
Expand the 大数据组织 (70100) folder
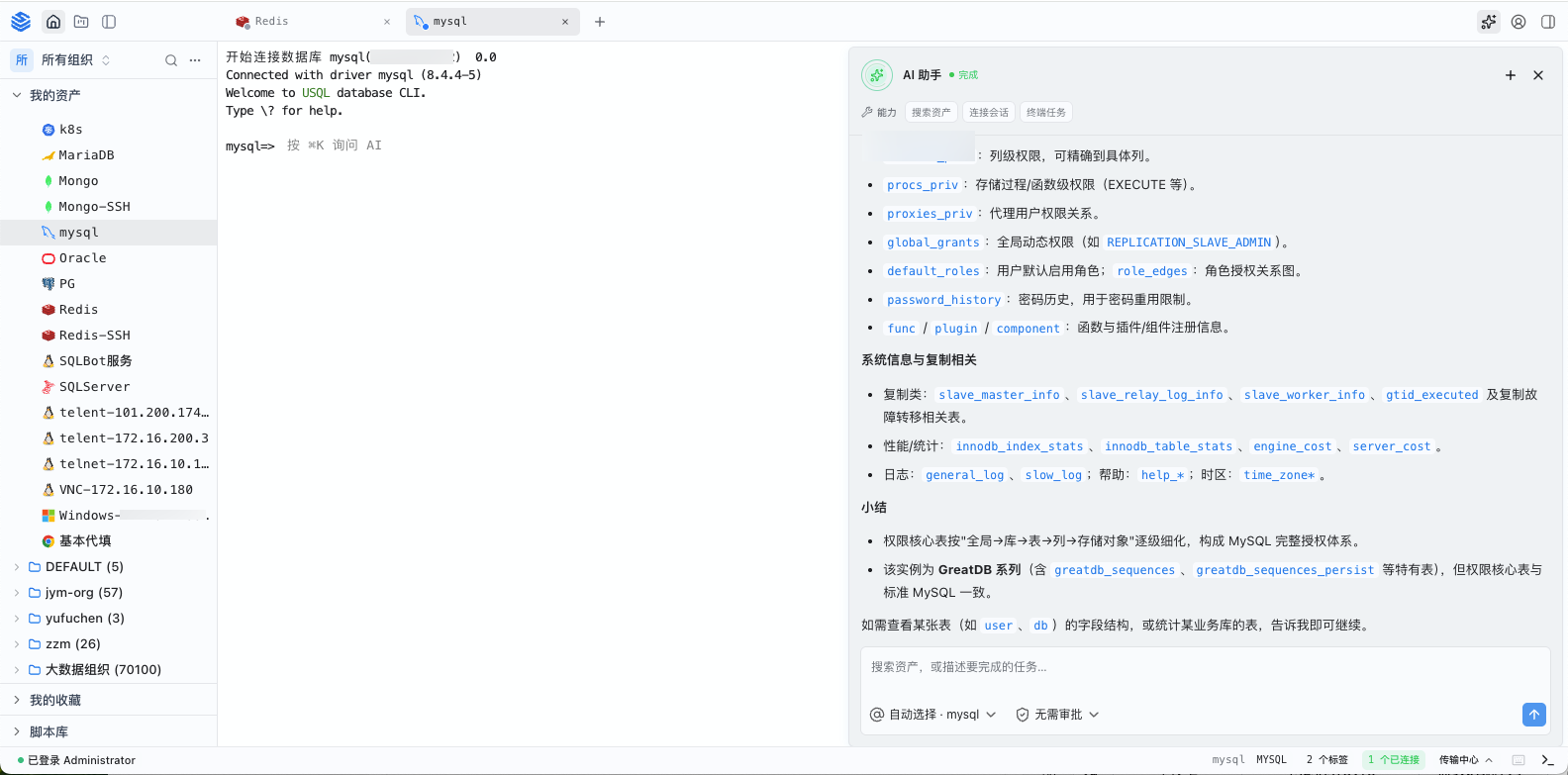coord(109,670)
